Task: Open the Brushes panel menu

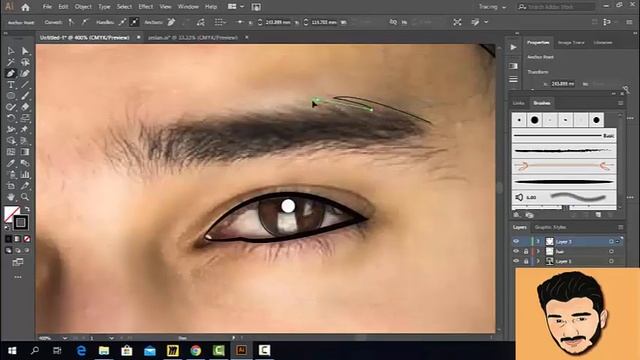Action: 620,103
